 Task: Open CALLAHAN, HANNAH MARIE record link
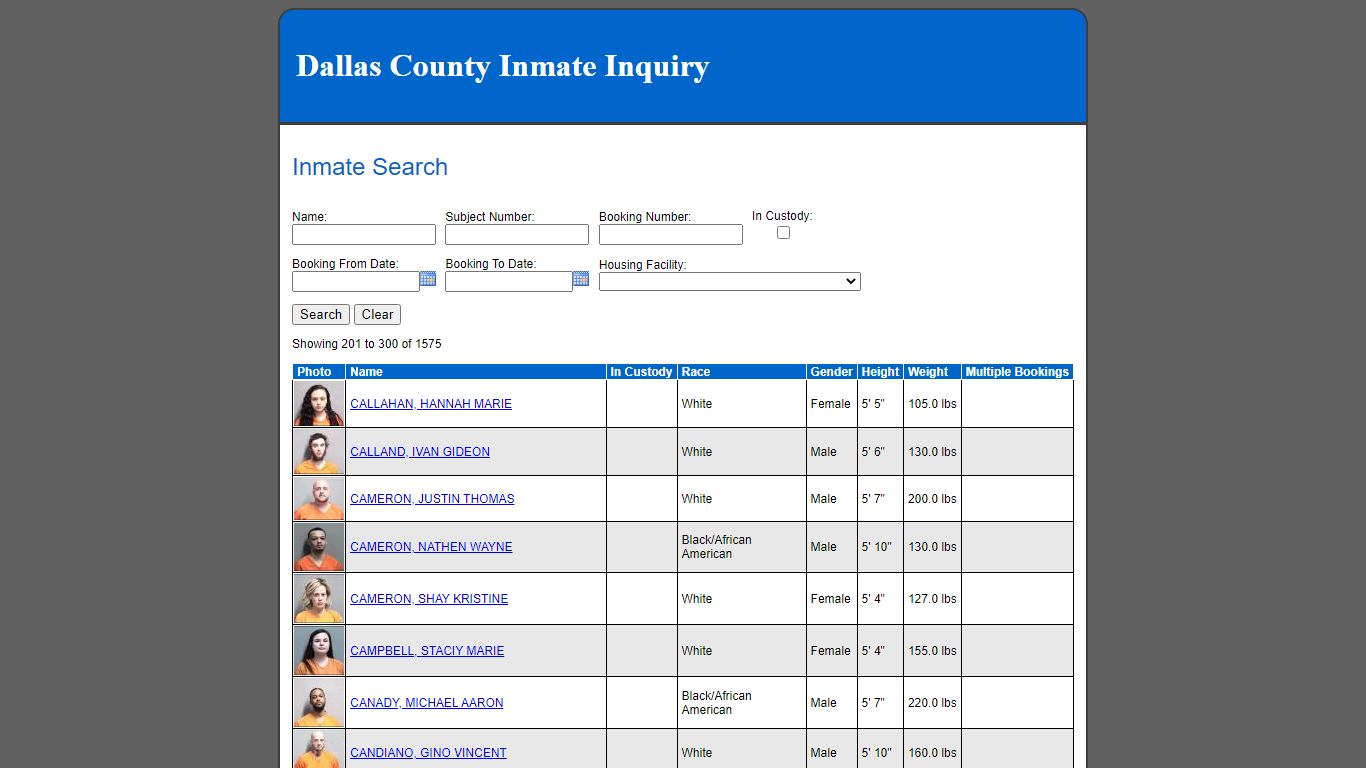pyautogui.click(x=431, y=404)
